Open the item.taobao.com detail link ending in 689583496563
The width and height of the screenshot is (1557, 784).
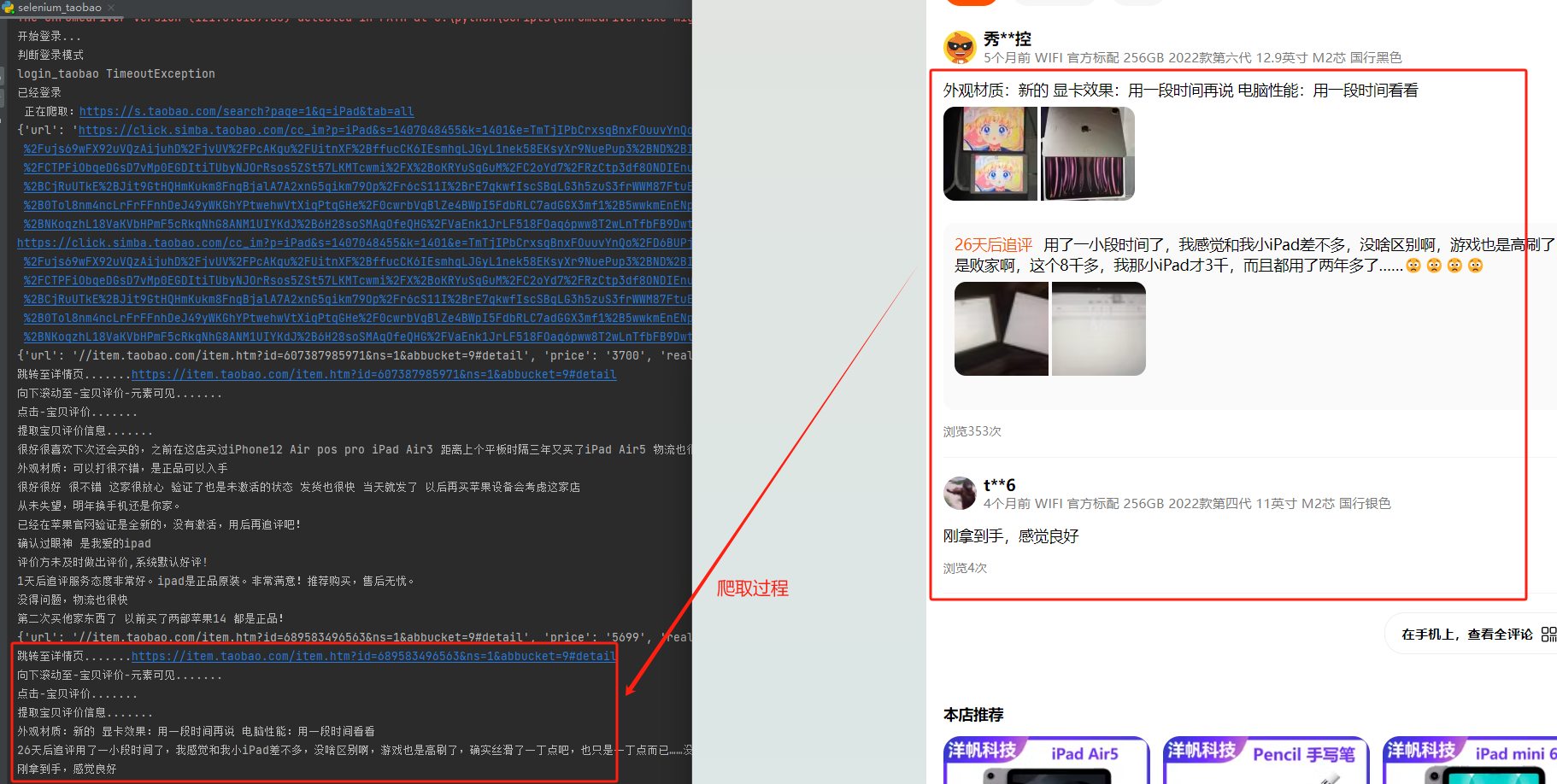pos(373,656)
